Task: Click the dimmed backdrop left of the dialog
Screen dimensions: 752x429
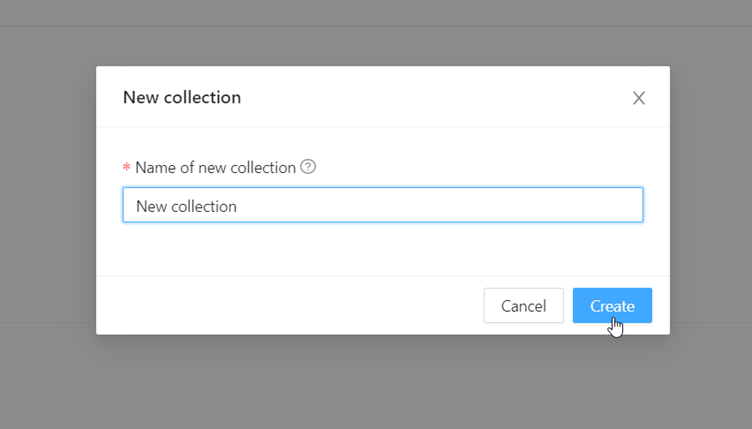Action: [47, 200]
